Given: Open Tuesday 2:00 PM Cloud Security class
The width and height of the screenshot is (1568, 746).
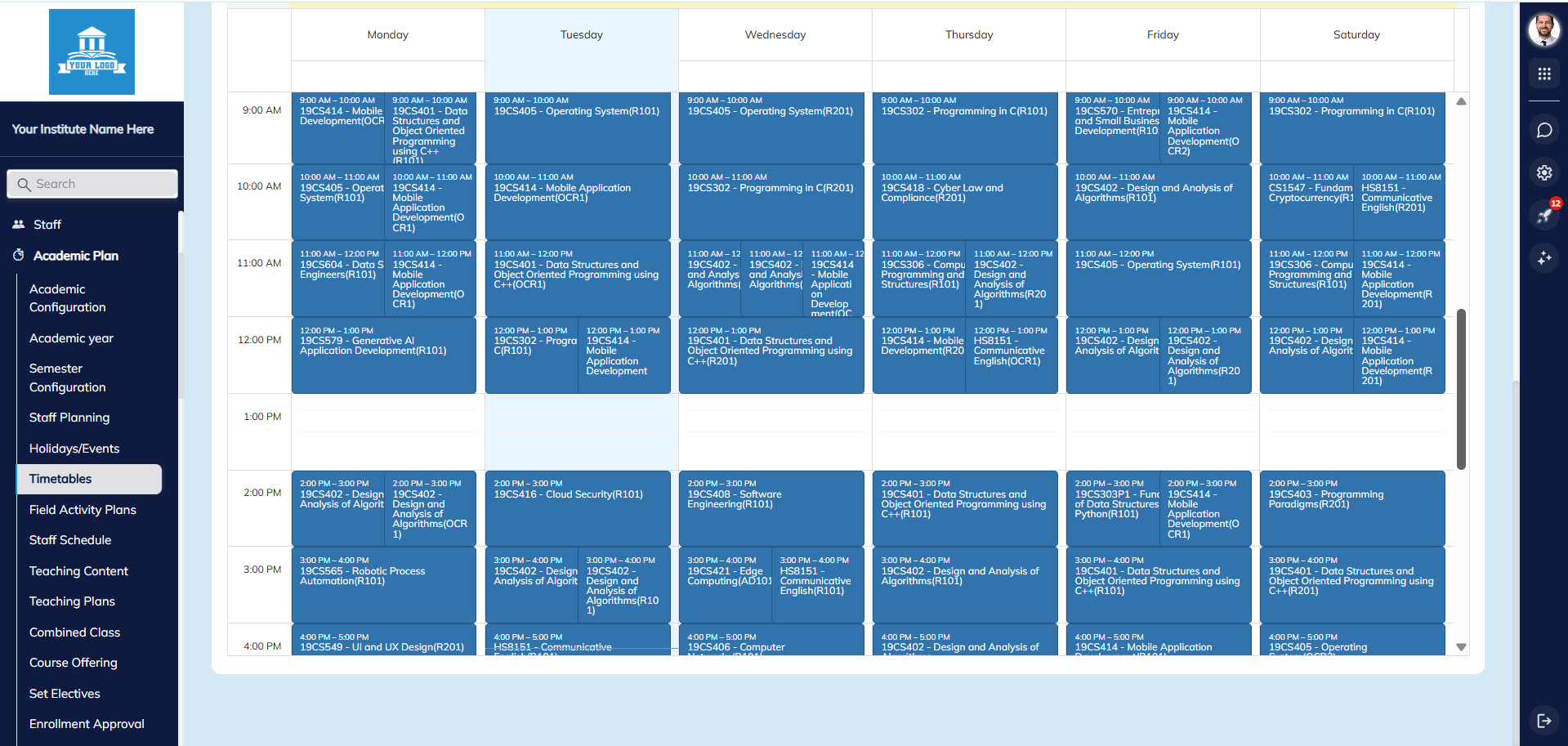Looking at the screenshot, I should 578,508.
